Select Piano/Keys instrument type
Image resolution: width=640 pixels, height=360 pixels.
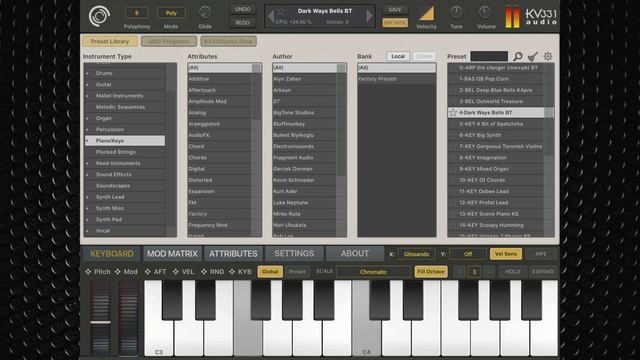(x=125, y=141)
